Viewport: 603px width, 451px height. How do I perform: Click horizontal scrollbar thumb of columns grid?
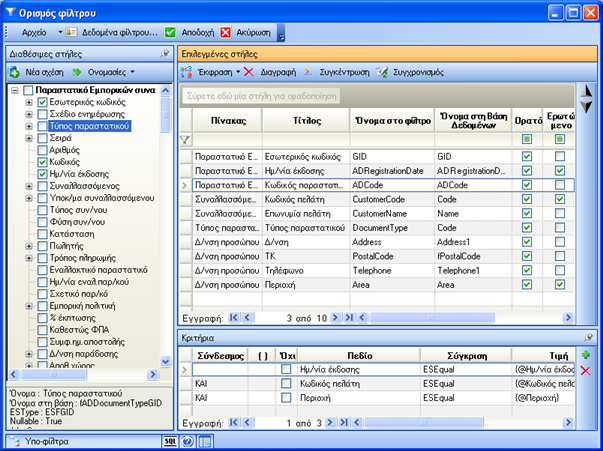pyautogui.click(x=431, y=318)
